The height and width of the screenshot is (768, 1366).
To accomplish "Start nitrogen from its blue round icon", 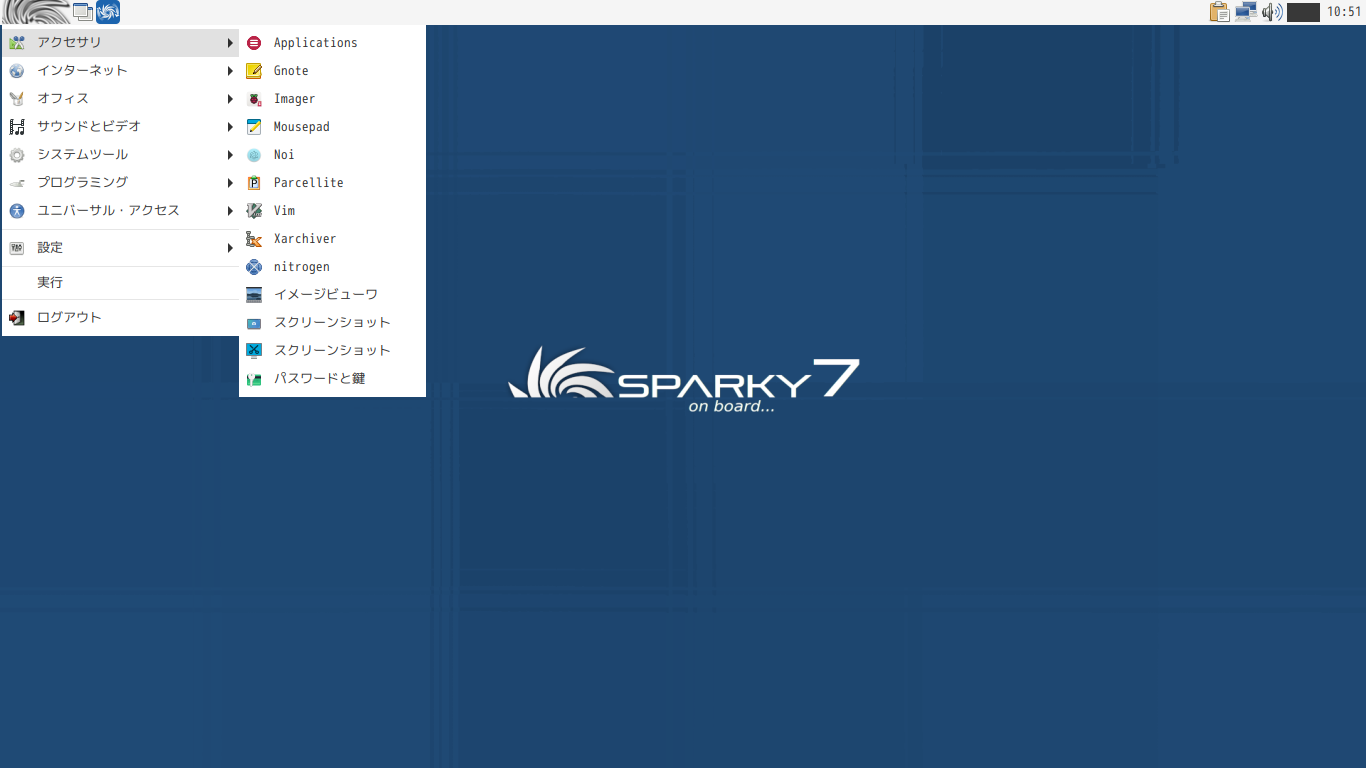I will pos(254,267).
